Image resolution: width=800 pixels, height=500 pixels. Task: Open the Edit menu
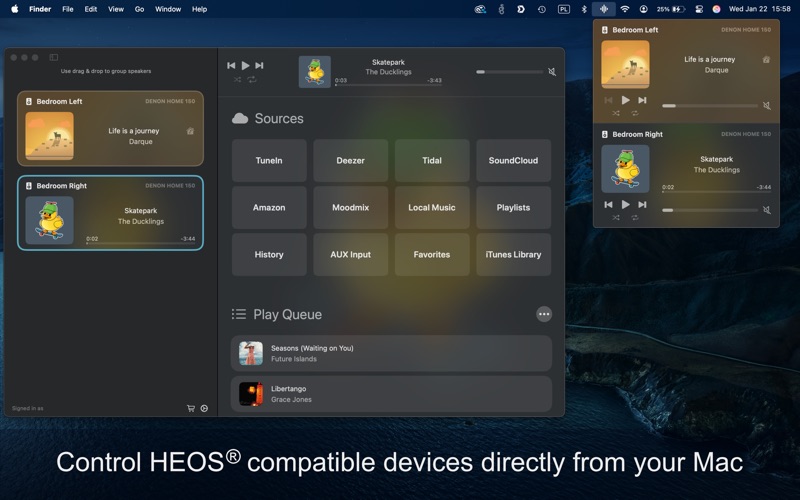coord(91,9)
